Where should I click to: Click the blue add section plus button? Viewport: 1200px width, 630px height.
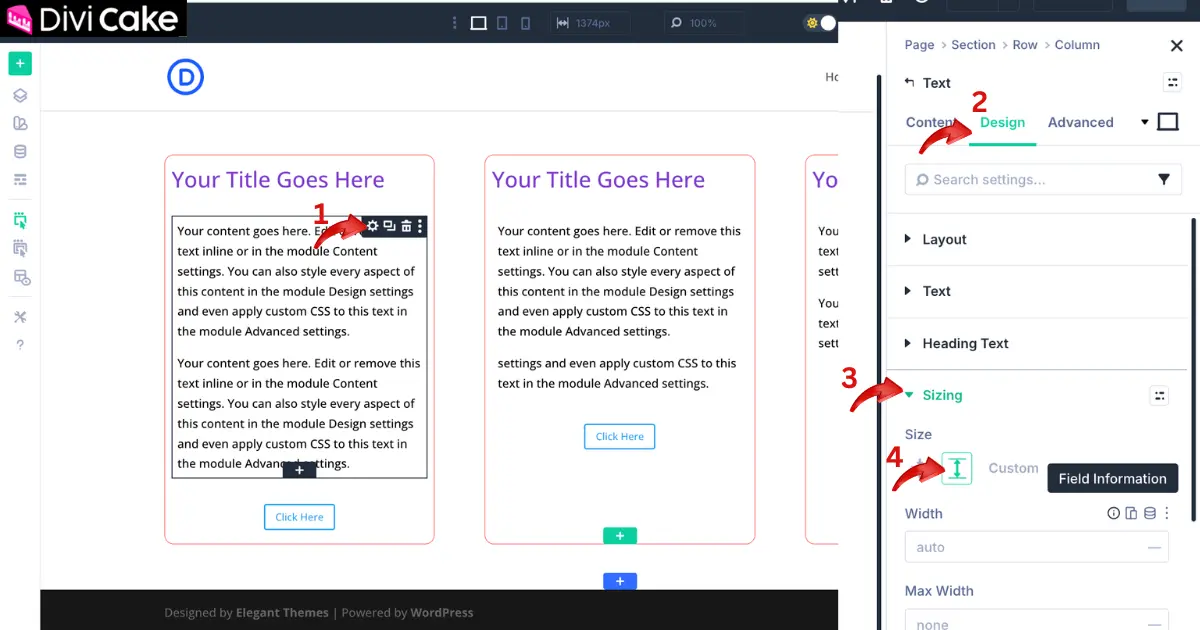pyautogui.click(x=620, y=581)
